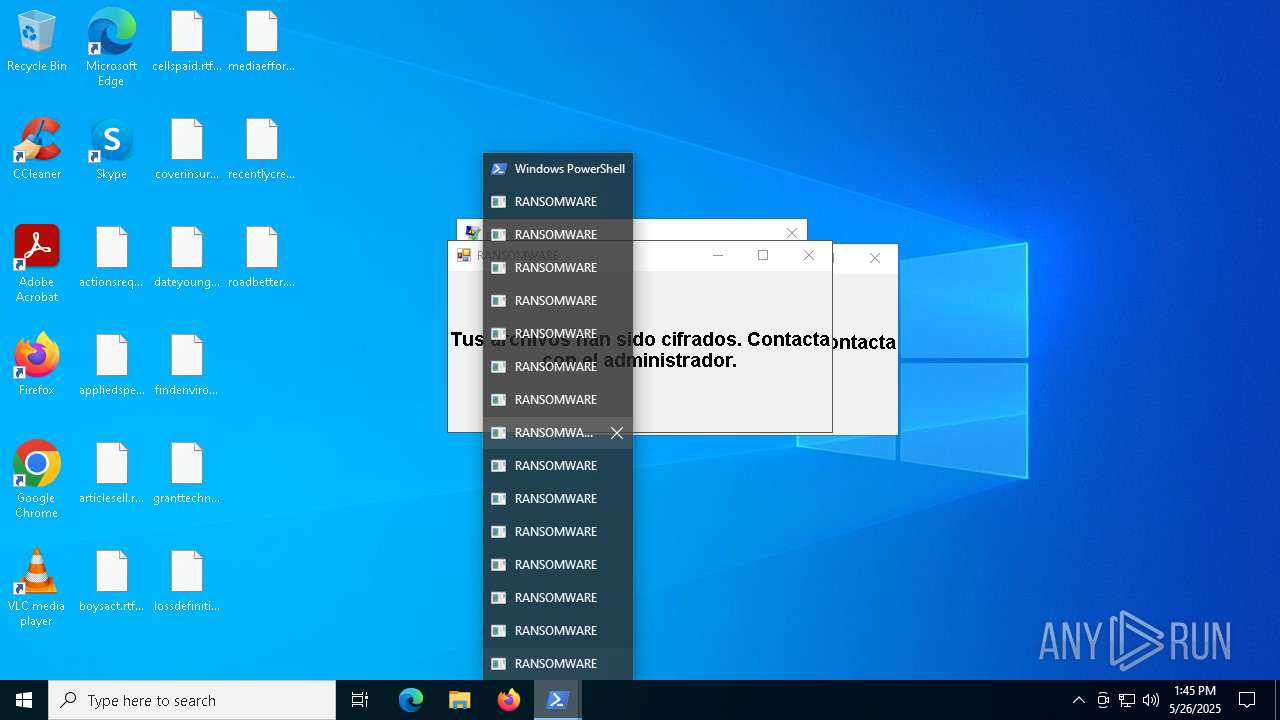Open VLC media player shortcut
1280x720 pixels.
click(37, 588)
